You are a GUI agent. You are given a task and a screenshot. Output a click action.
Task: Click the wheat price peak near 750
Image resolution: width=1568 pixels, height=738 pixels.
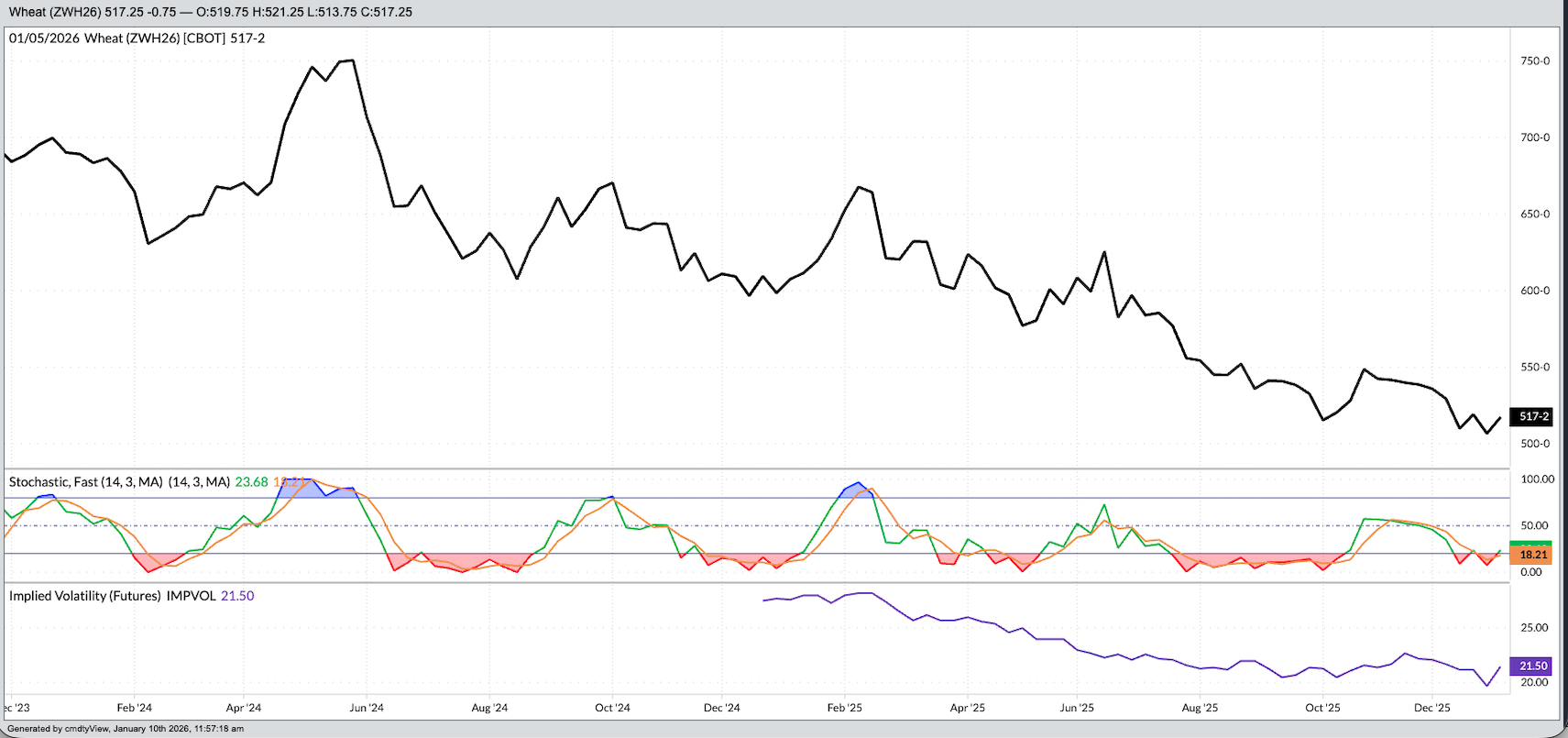click(x=348, y=61)
